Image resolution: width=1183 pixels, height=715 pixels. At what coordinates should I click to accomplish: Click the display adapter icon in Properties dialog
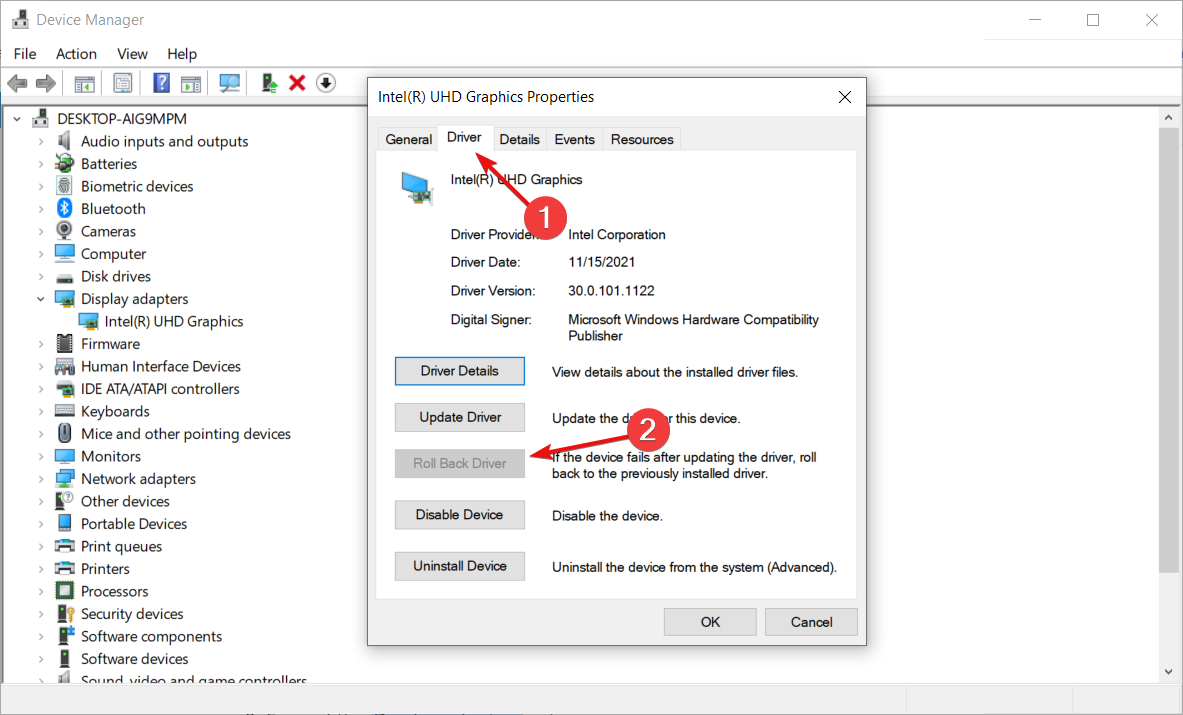pos(416,188)
